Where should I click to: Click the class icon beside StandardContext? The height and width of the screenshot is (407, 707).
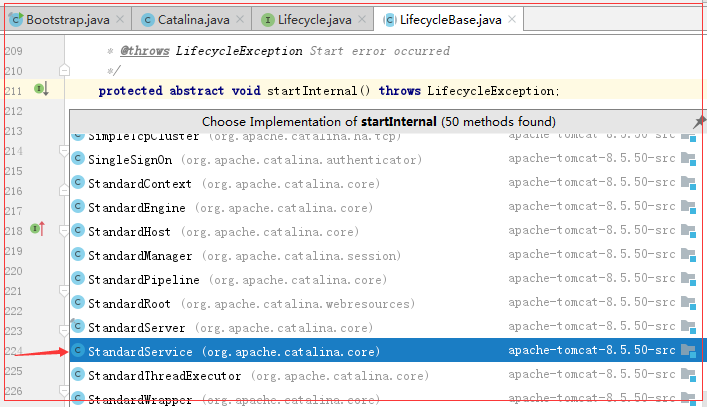78,182
